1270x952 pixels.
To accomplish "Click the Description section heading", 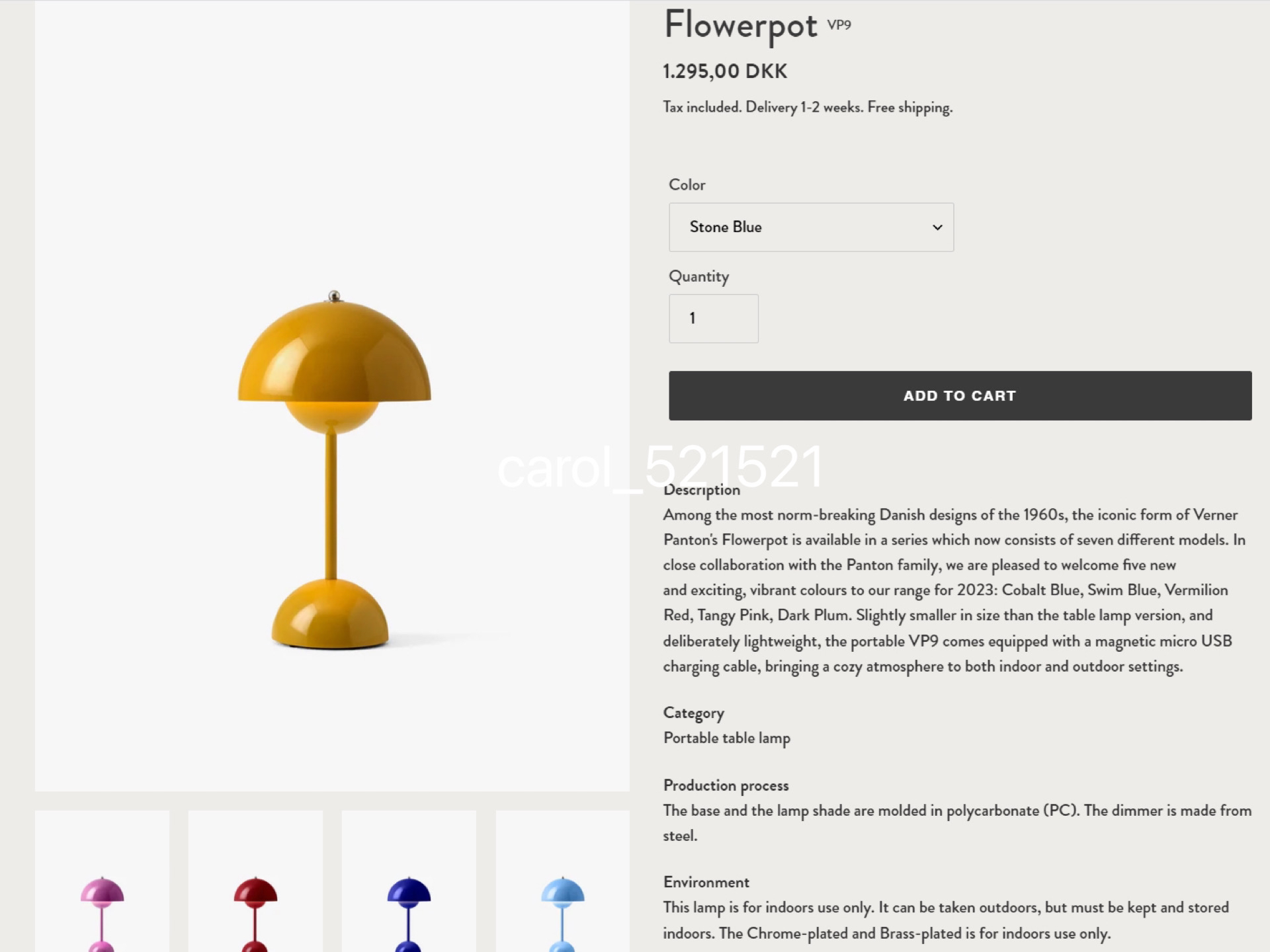I will (701, 490).
